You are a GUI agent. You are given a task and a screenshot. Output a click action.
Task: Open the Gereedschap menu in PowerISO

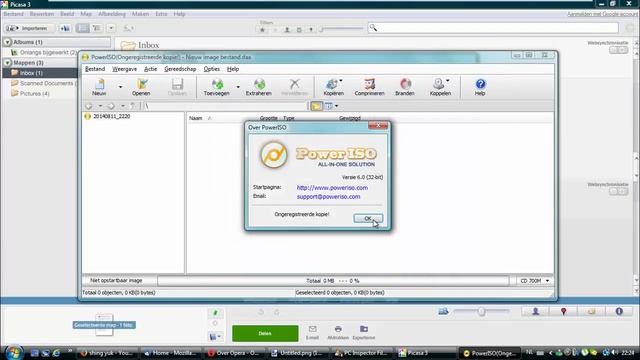coord(180,69)
